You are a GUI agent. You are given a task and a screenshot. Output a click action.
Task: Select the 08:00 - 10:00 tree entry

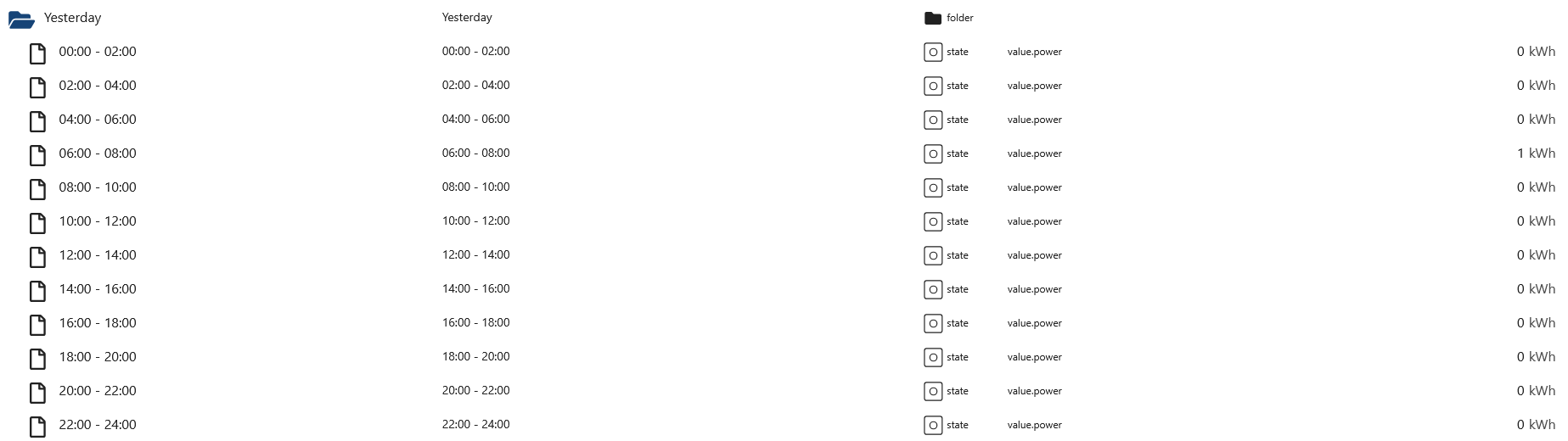tap(98, 187)
